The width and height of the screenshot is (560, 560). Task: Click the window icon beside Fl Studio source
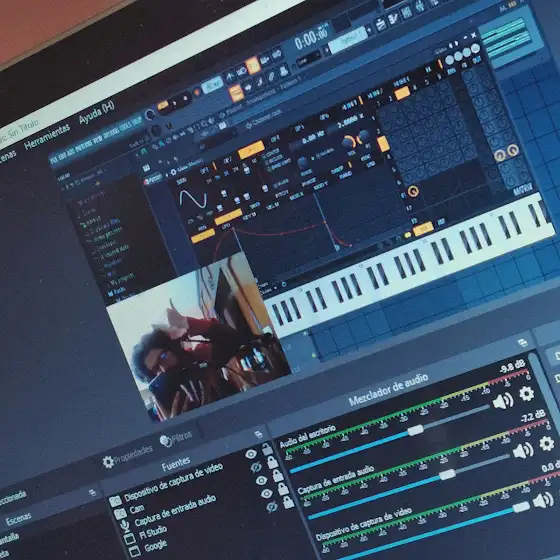(130, 539)
